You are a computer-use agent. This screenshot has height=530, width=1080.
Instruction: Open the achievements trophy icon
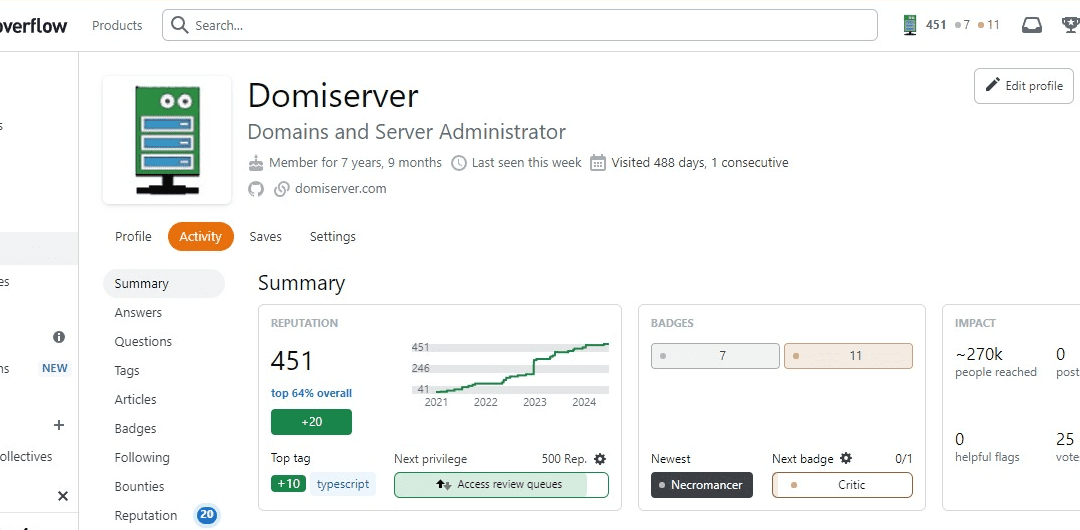(1071, 25)
